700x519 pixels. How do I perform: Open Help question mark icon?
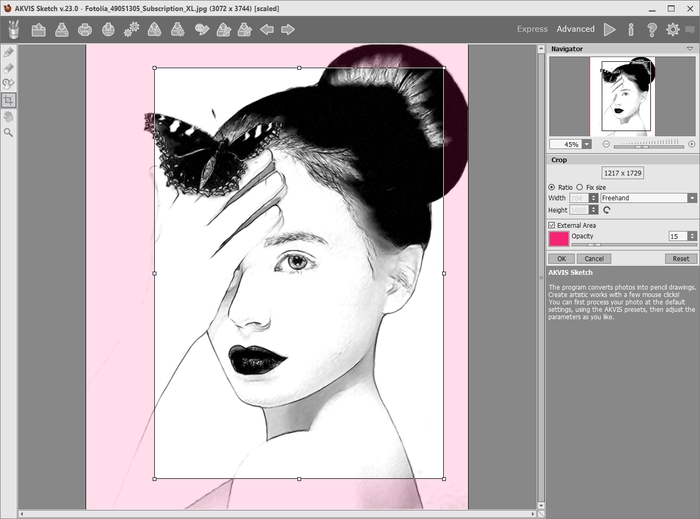652,29
